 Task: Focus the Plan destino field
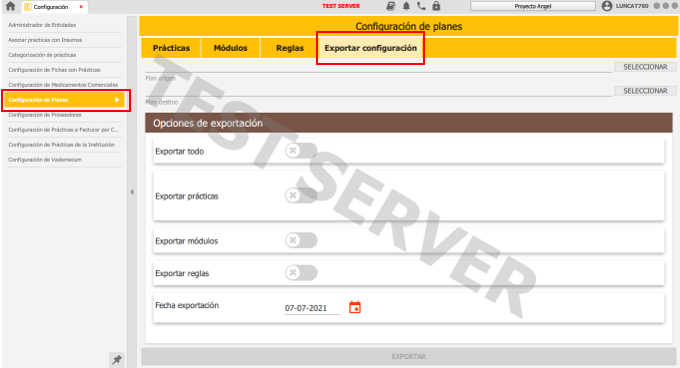378,91
